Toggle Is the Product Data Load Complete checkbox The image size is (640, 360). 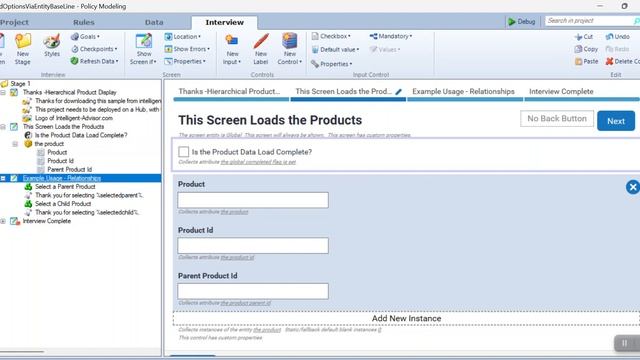(x=184, y=152)
